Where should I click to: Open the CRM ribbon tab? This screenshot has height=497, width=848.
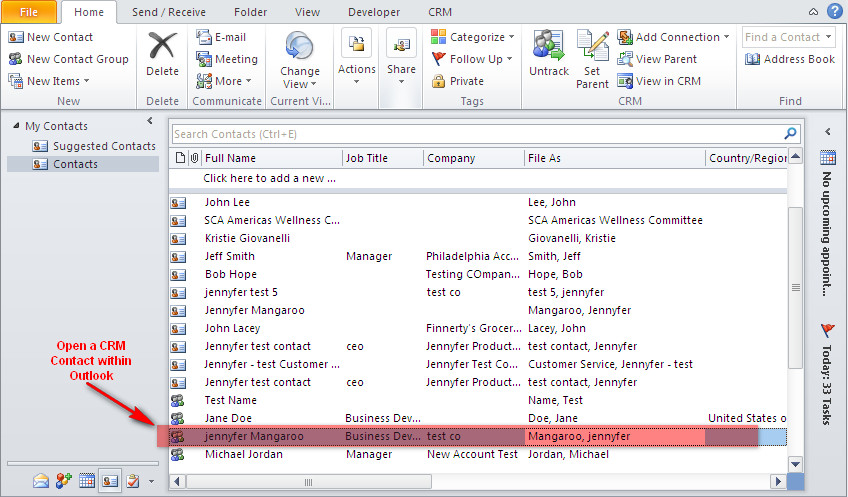point(440,12)
